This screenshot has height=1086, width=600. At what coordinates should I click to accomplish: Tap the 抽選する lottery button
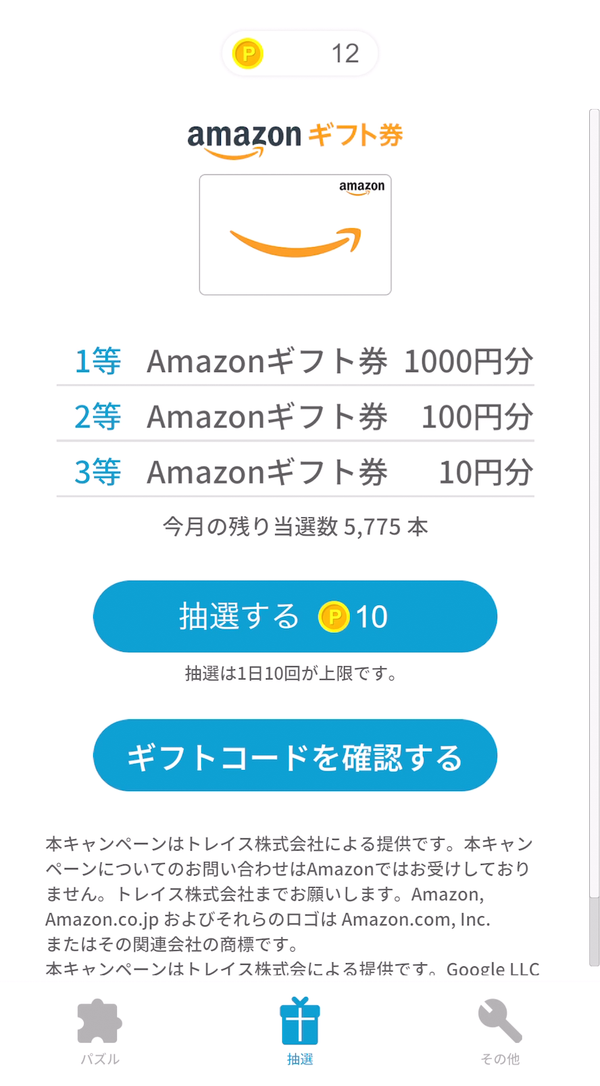pyautogui.click(x=295, y=616)
